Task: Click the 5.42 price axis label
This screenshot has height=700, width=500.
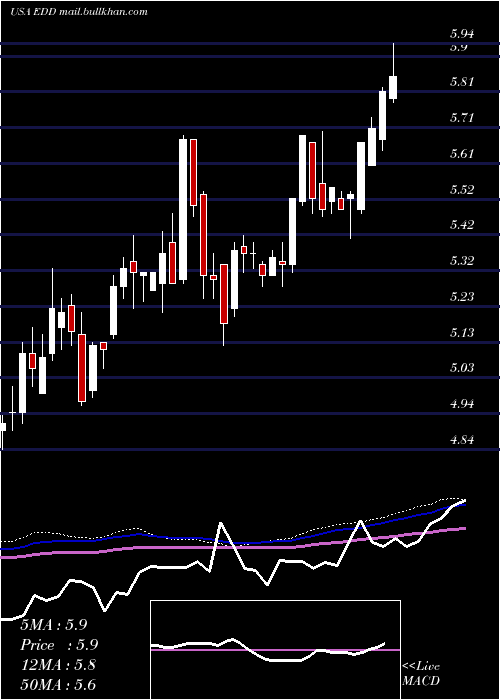Action: 462,224
